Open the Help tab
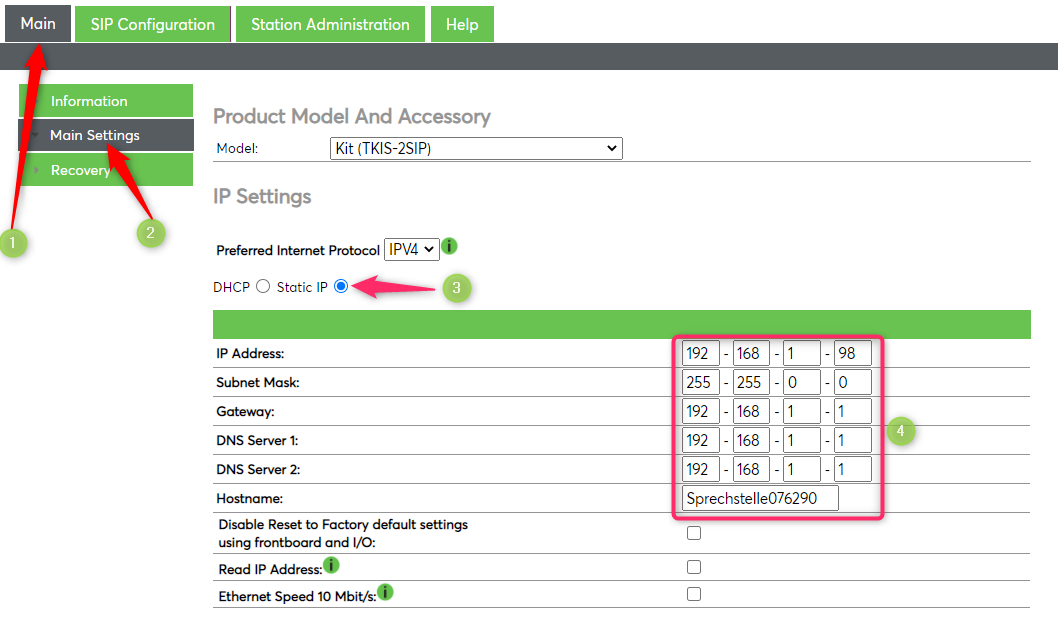Screen dimensions: 1058x621 click(462, 24)
